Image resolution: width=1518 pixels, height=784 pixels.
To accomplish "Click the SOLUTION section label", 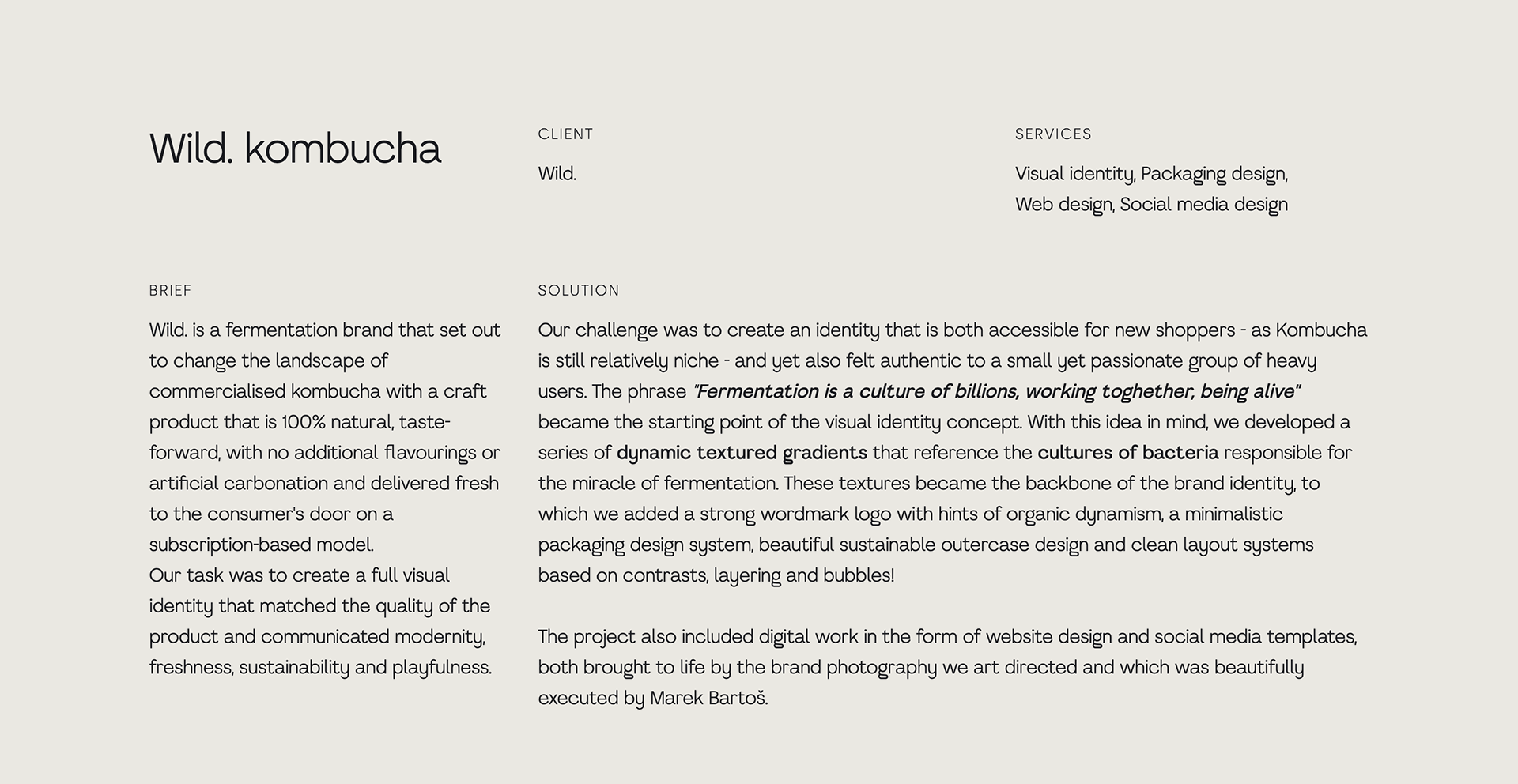I will [579, 291].
